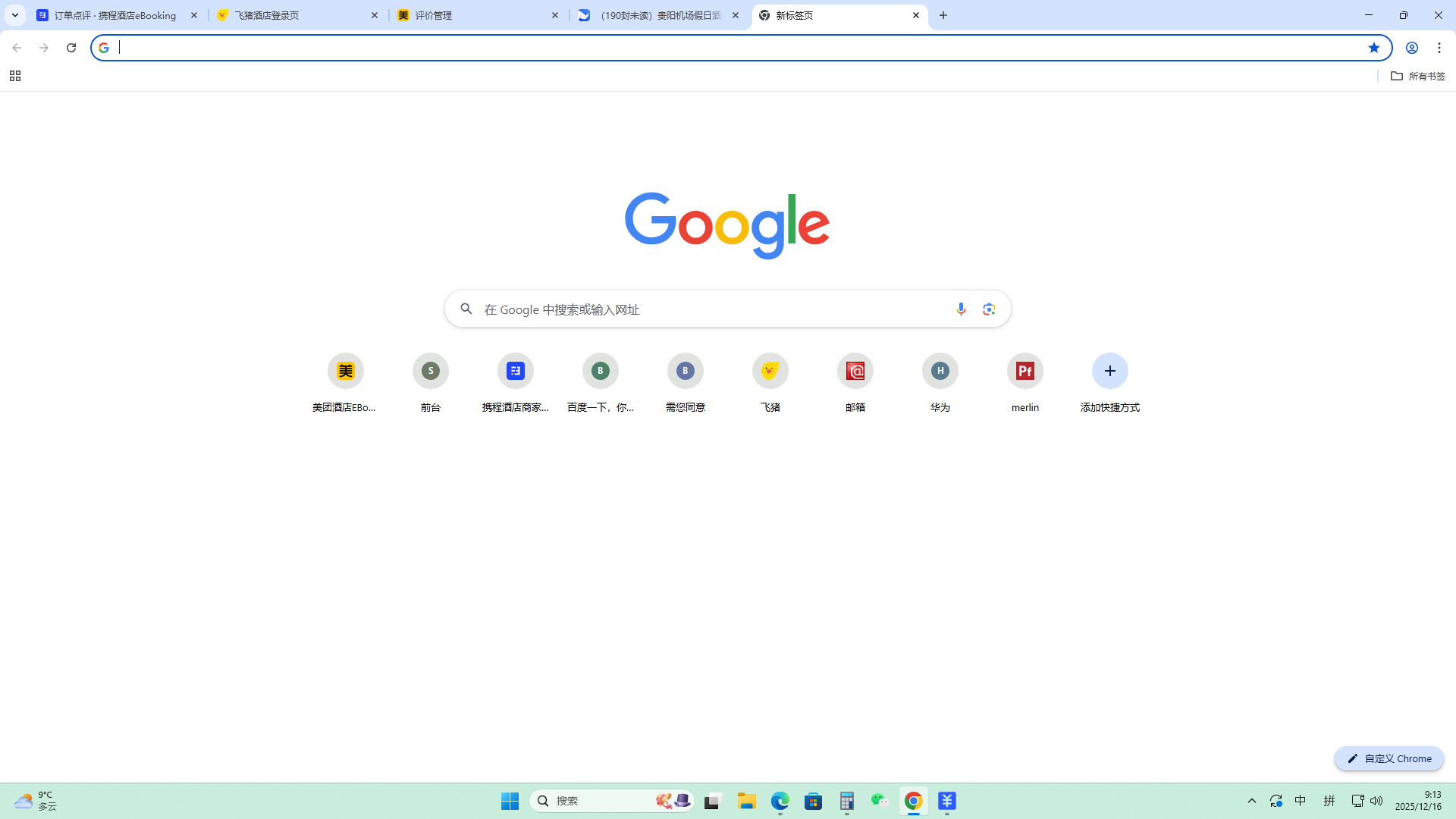Click the 添加快捷方式 add shortcut button
This screenshot has height=819, width=1456.
(x=1109, y=371)
